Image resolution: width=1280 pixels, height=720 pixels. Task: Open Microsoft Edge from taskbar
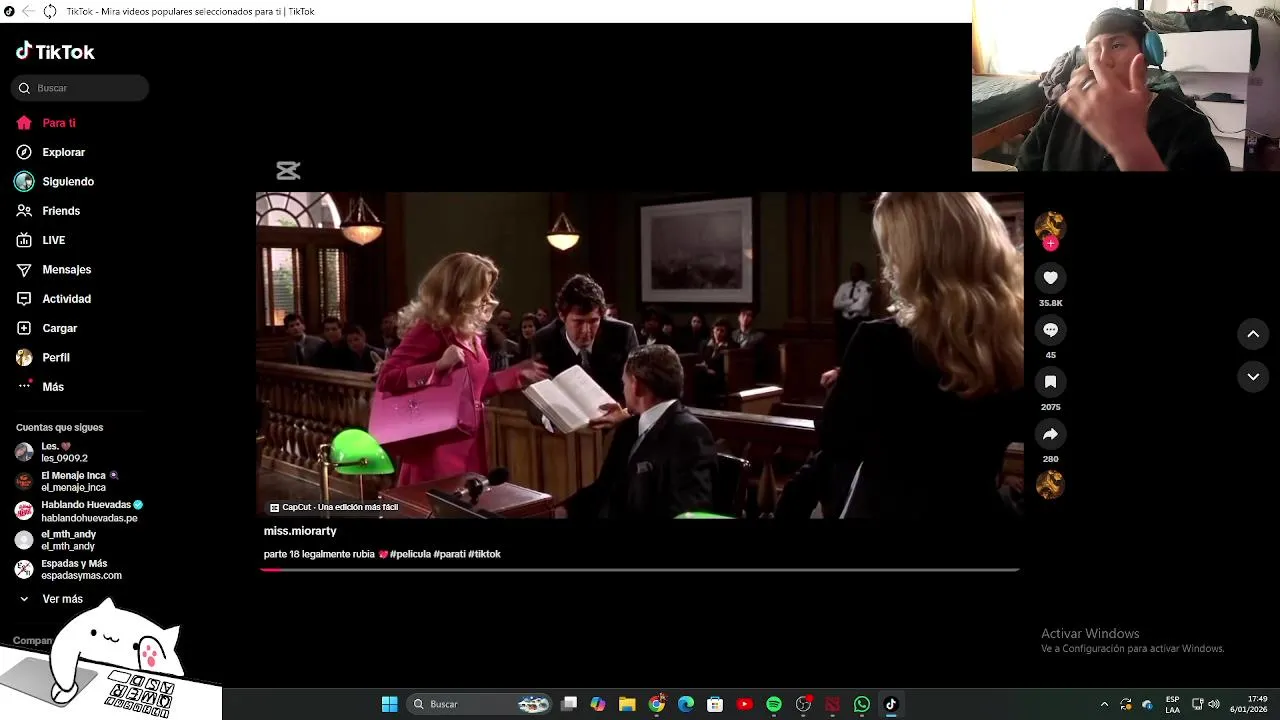point(686,704)
